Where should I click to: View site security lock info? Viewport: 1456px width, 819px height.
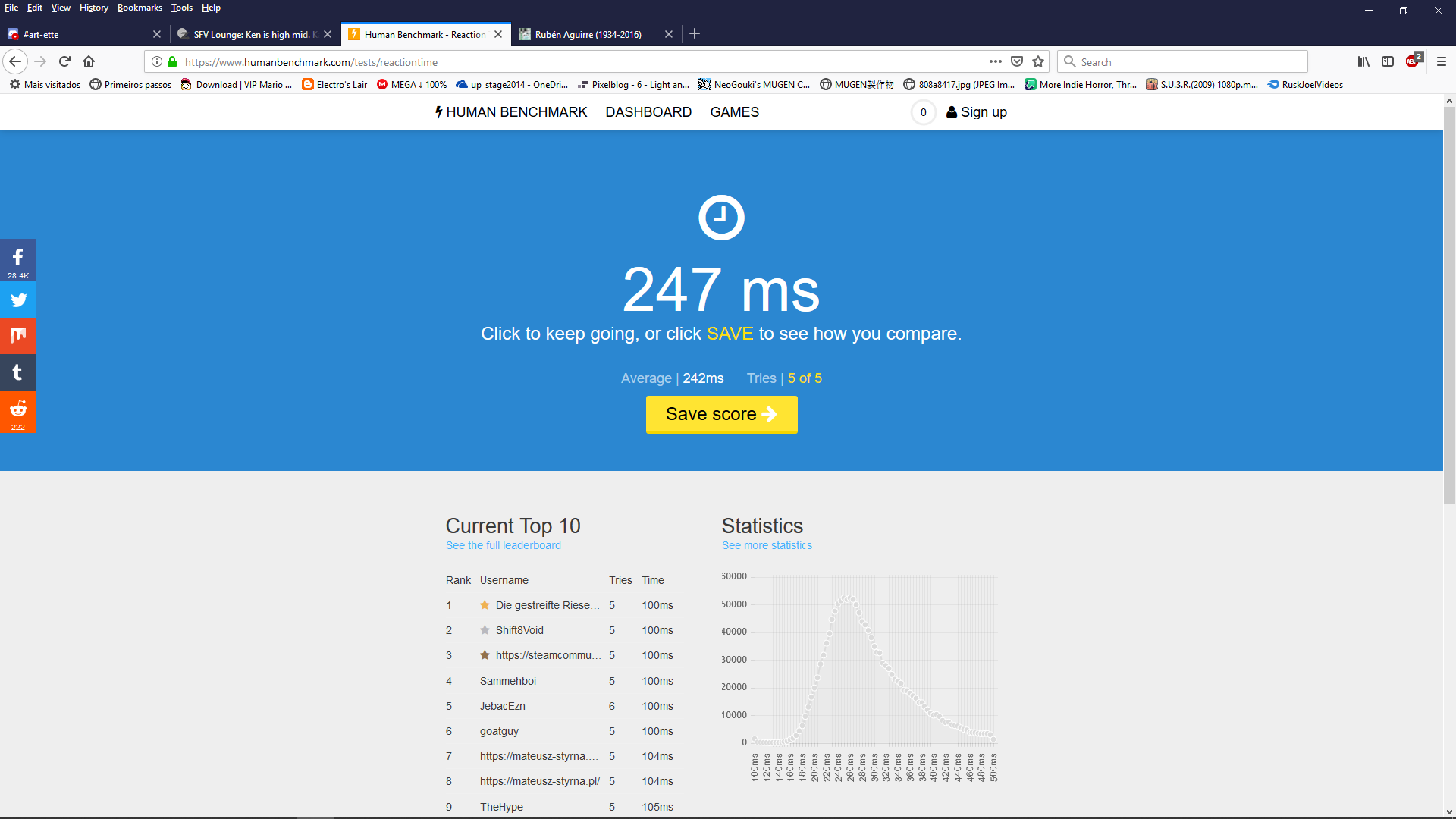pyautogui.click(x=172, y=61)
